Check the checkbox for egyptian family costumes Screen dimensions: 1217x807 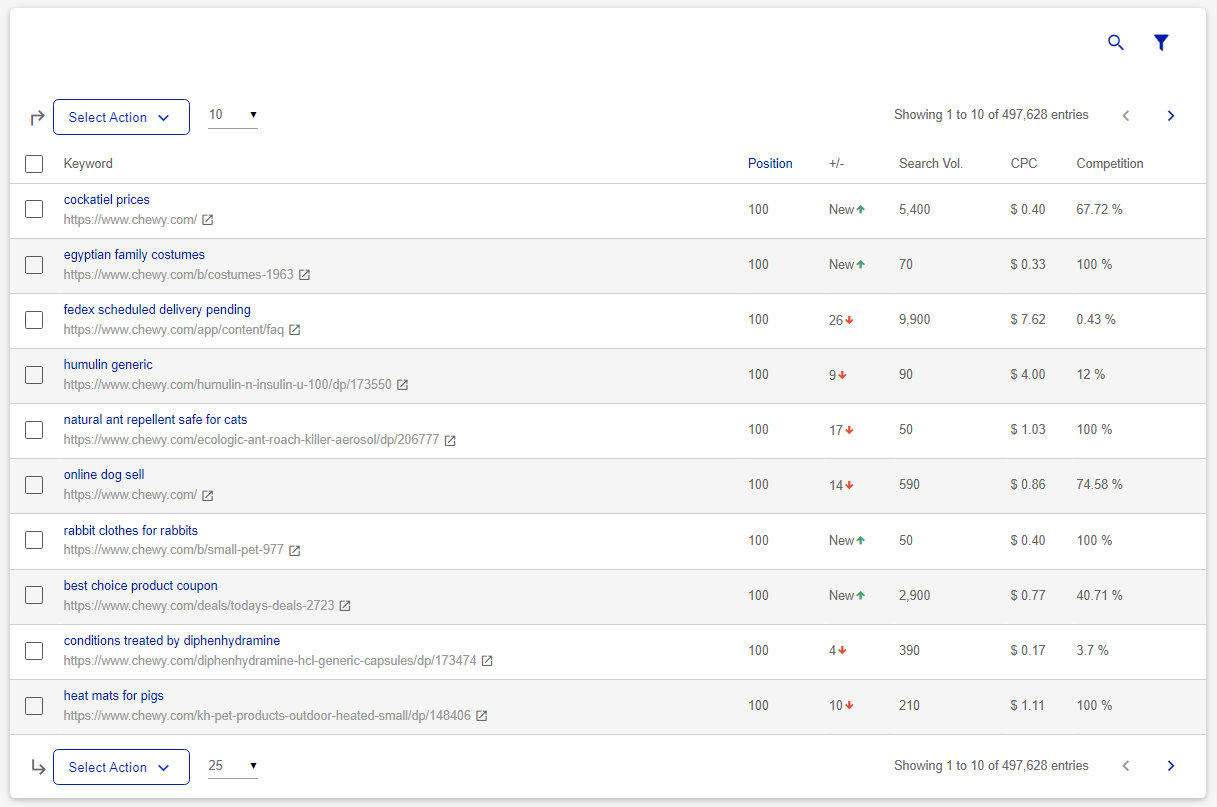click(x=33, y=264)
